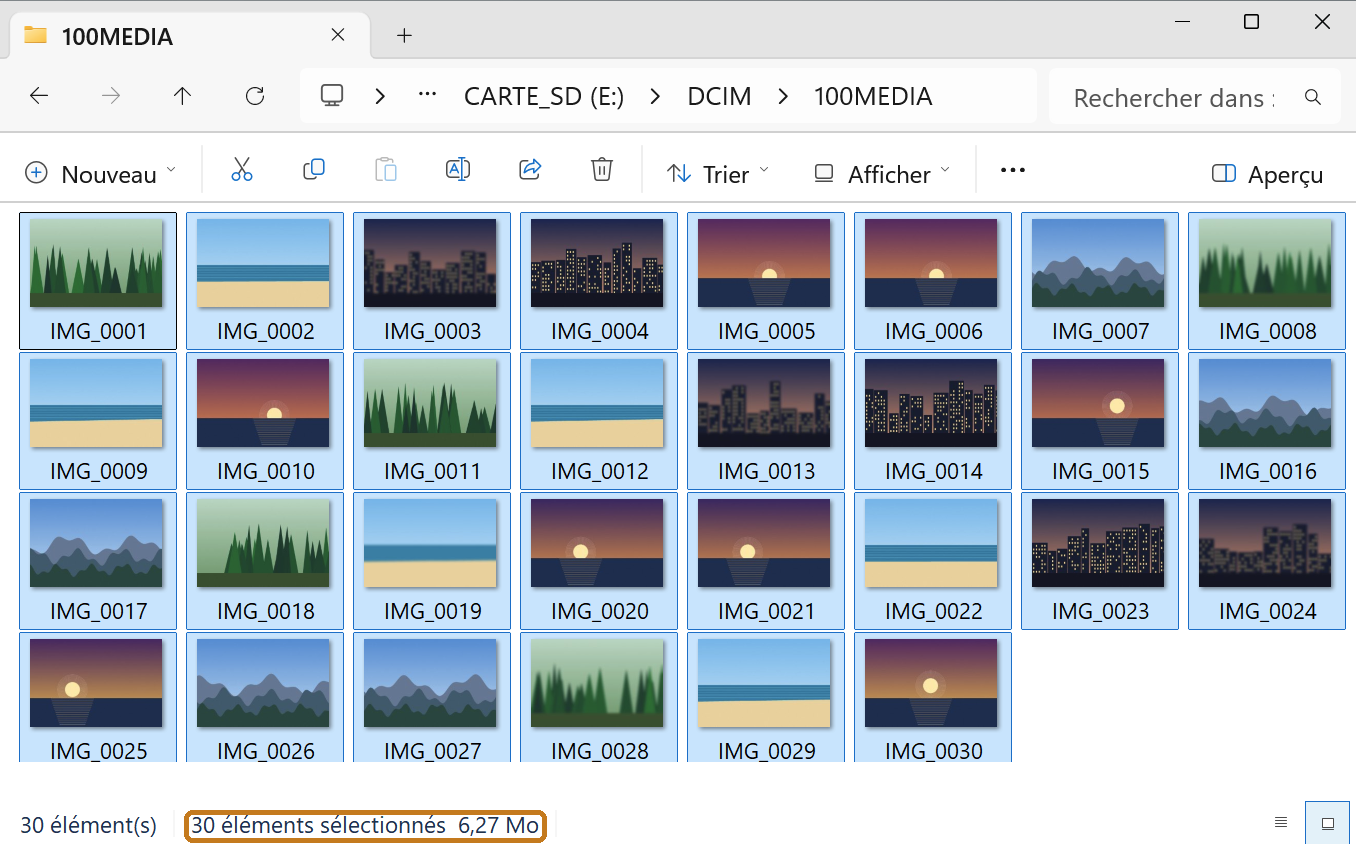Go up one folder level

click(182, 96)
